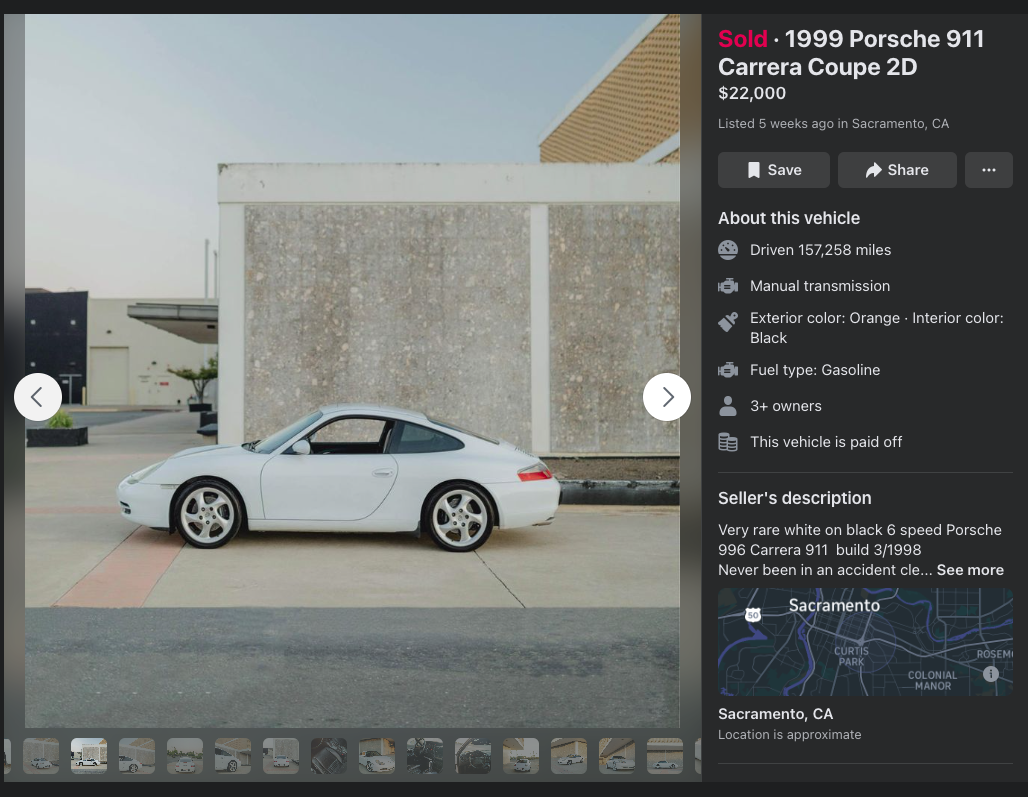1028x797 pixels.
Task: Select the highlighted side-profile thumbnail
Action: [89, 756]
